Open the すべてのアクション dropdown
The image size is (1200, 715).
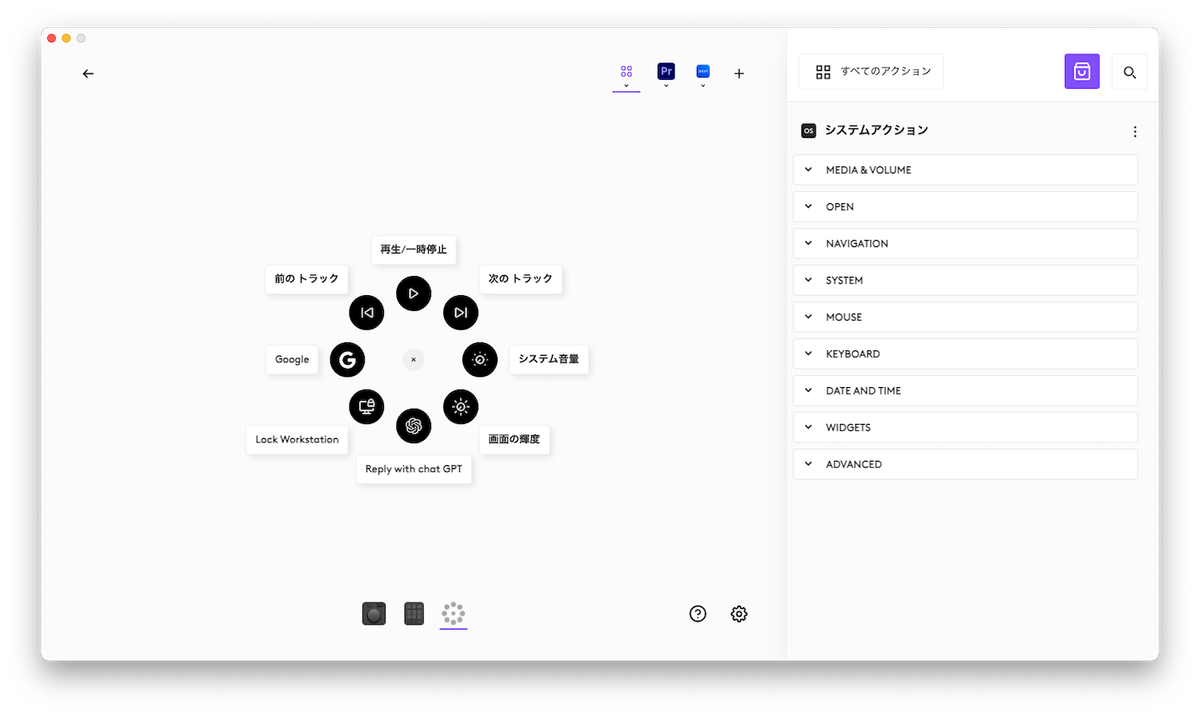(870, 71)
